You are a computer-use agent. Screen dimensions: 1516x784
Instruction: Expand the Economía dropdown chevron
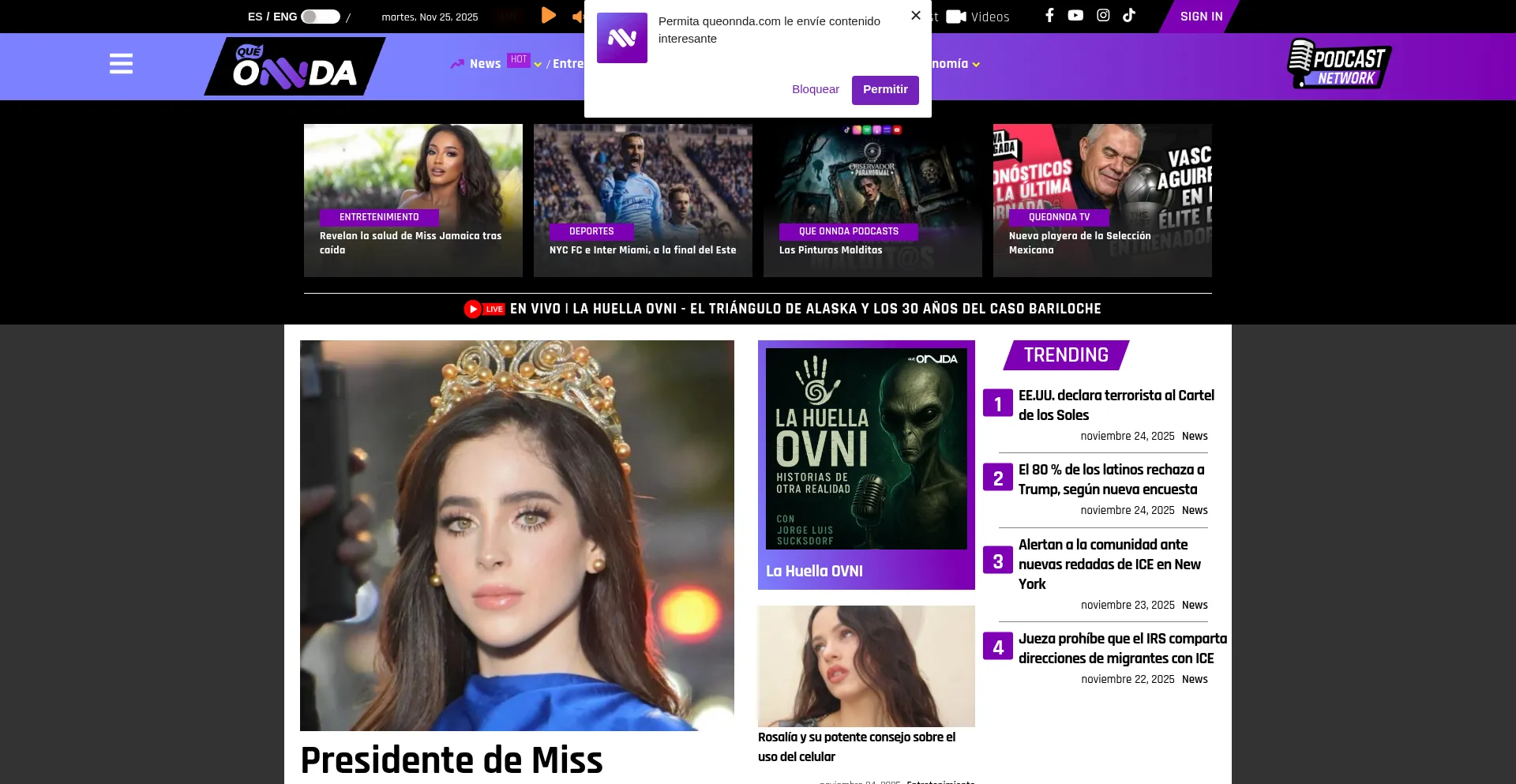[977, 65]
